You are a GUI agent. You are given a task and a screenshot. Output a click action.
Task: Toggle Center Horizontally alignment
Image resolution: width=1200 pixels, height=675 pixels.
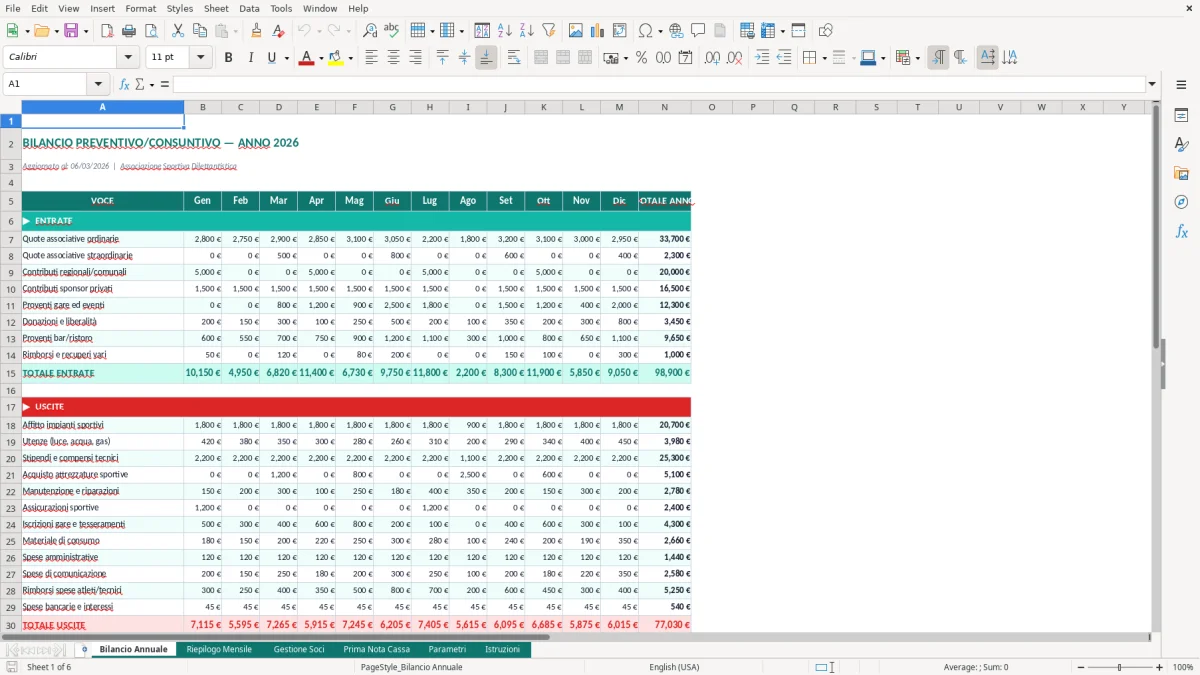(393, 58)
